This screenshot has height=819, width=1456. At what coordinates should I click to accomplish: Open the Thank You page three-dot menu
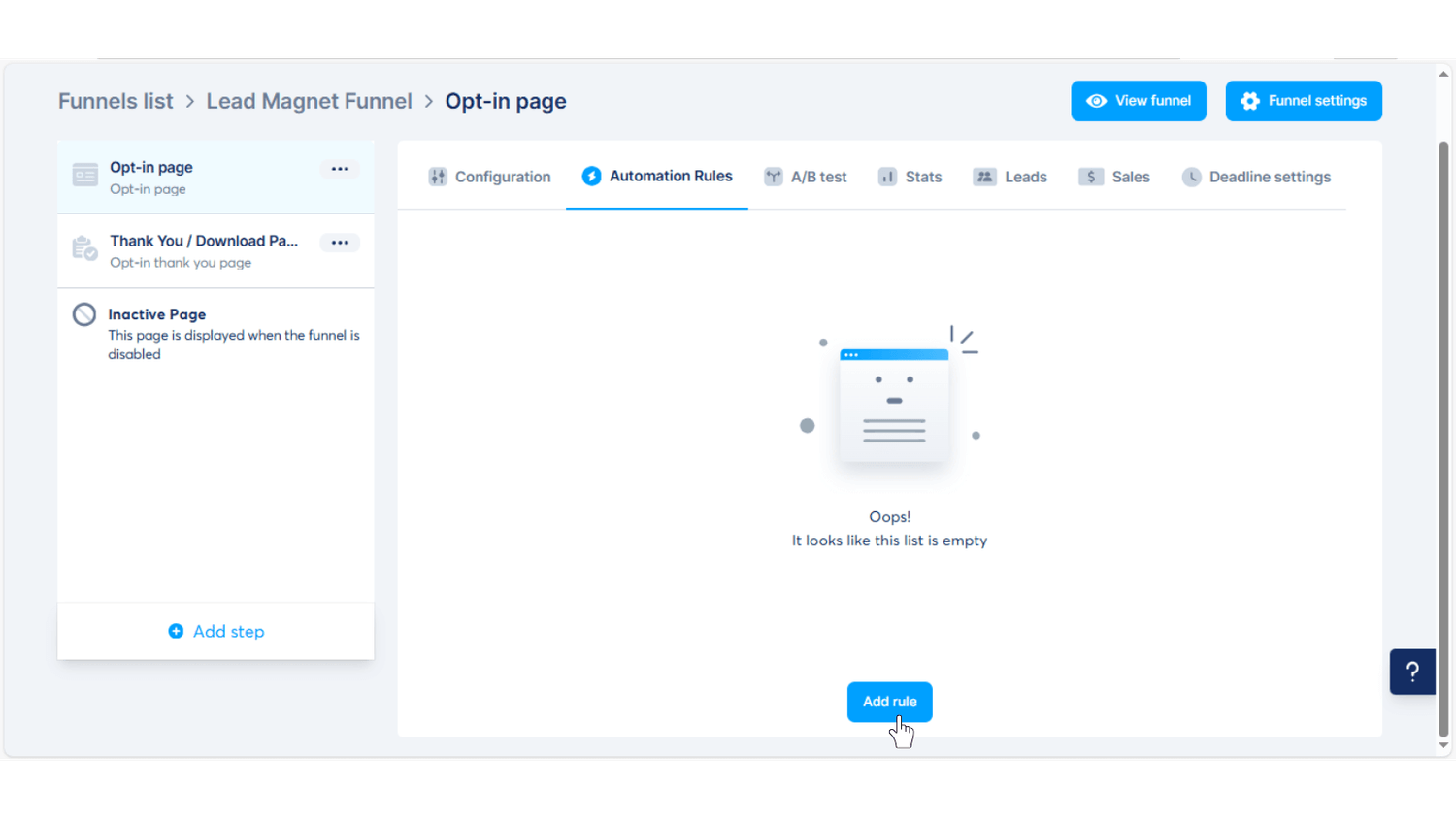[340, 243]
